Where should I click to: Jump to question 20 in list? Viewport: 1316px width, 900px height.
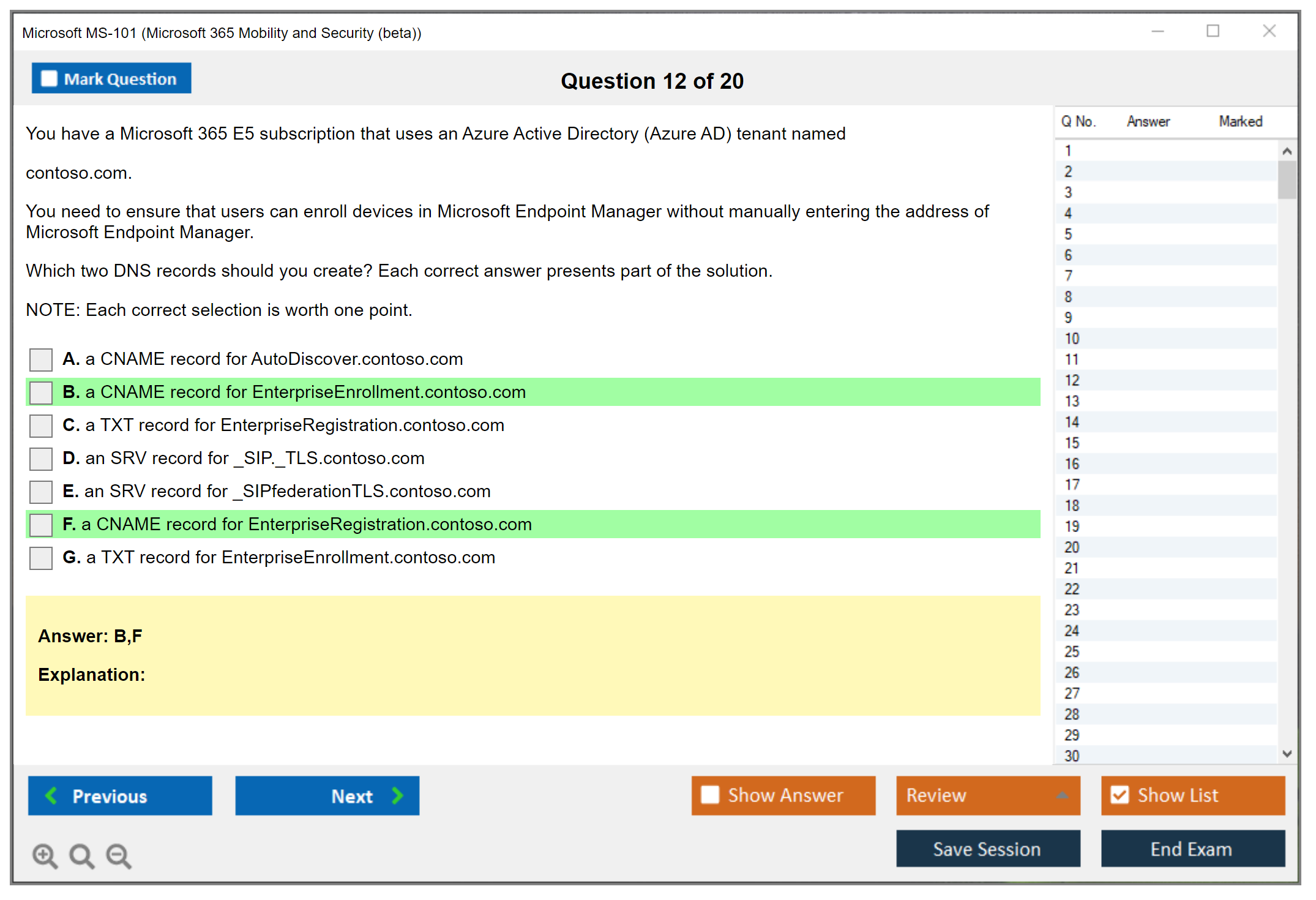tap(1072, 547)
